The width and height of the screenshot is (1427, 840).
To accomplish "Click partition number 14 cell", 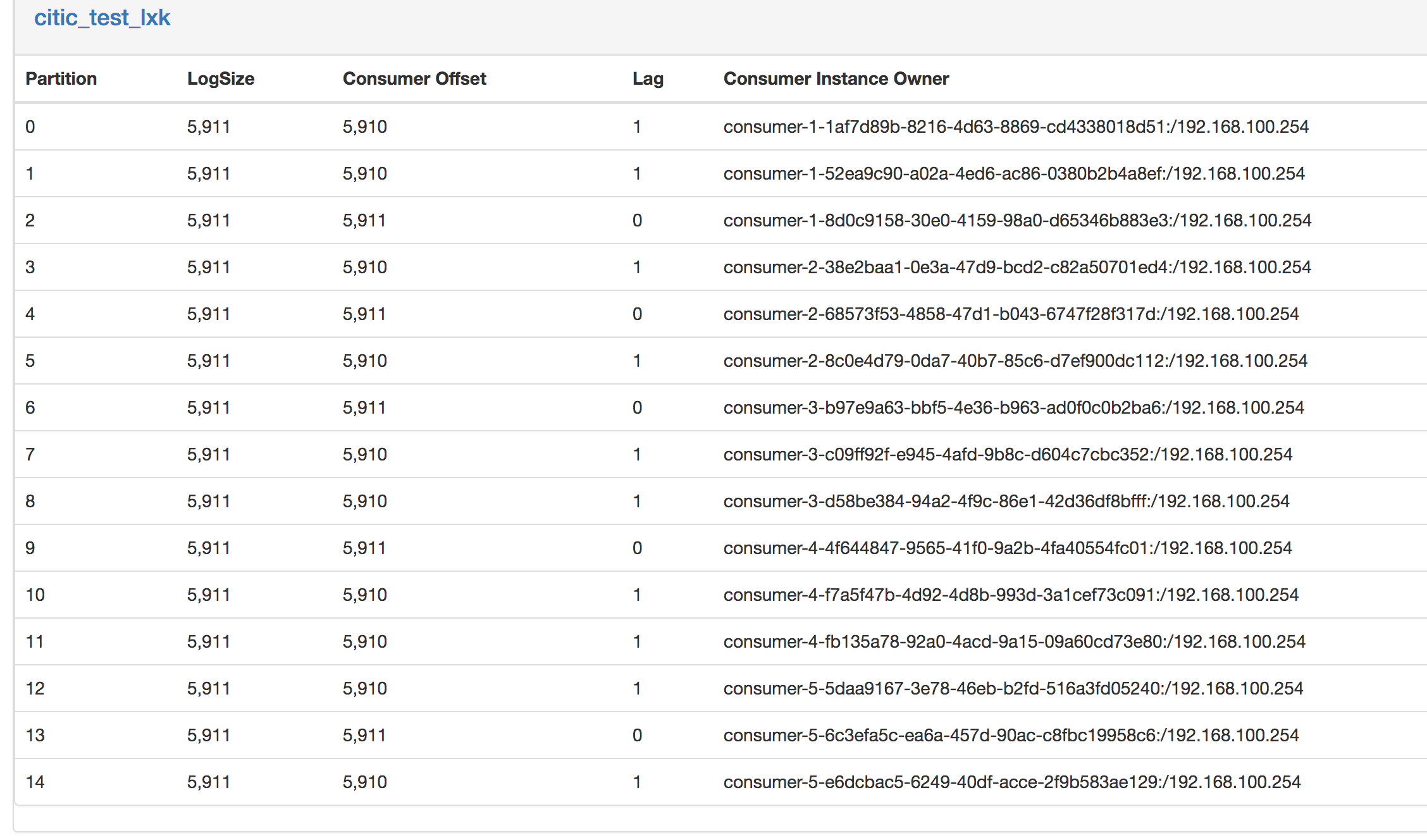I will click(35, 782).
